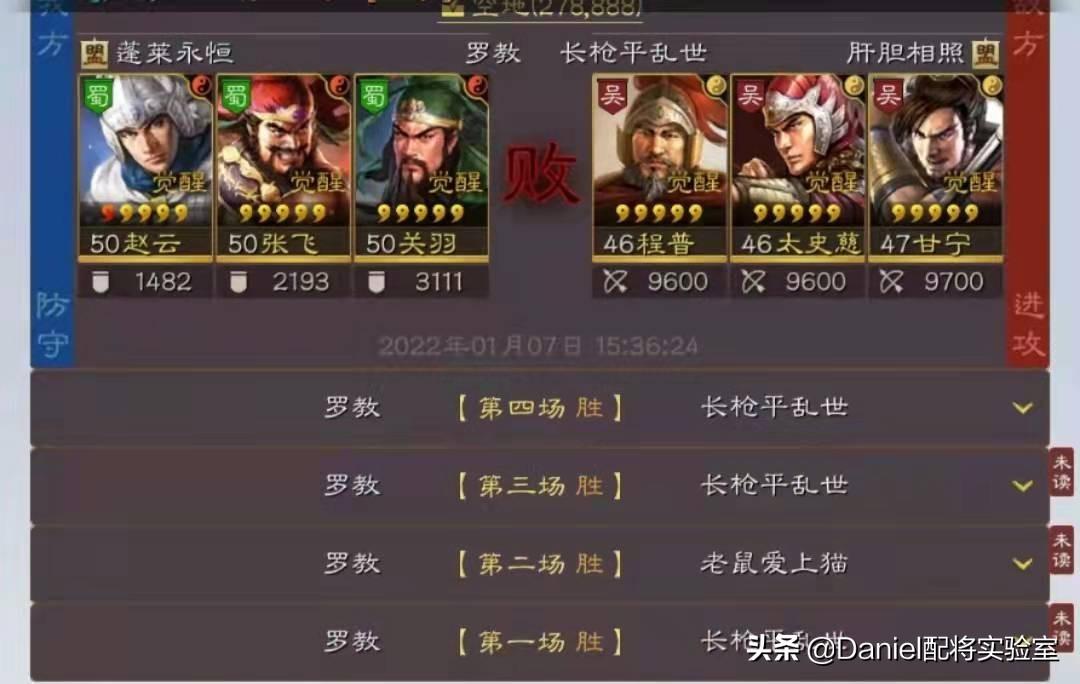Open Gan Ning (甘宁) hero portrait
Image resolution: width=1080 pixels, height=684 pixels.
(x=935, y=167)
